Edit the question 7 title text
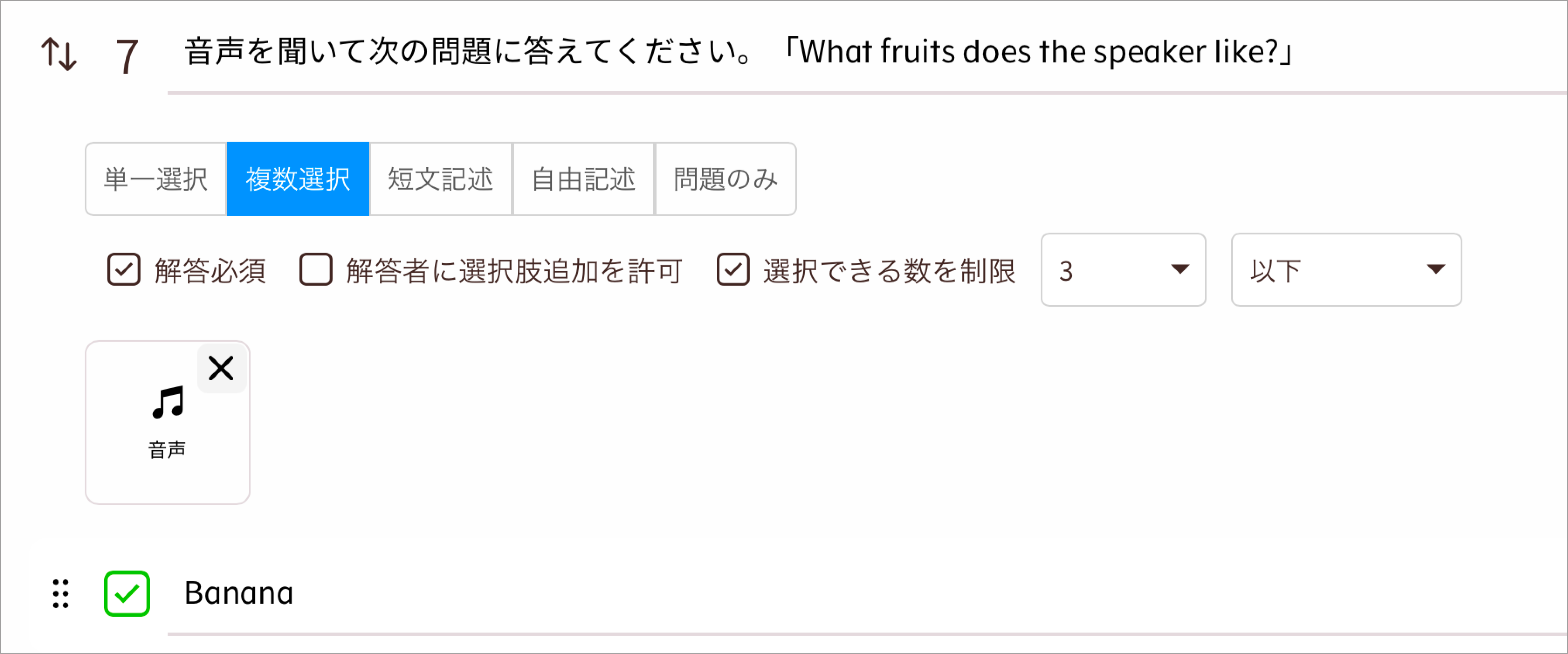Viewport: 1568px width, 654px height. [730, 52]
